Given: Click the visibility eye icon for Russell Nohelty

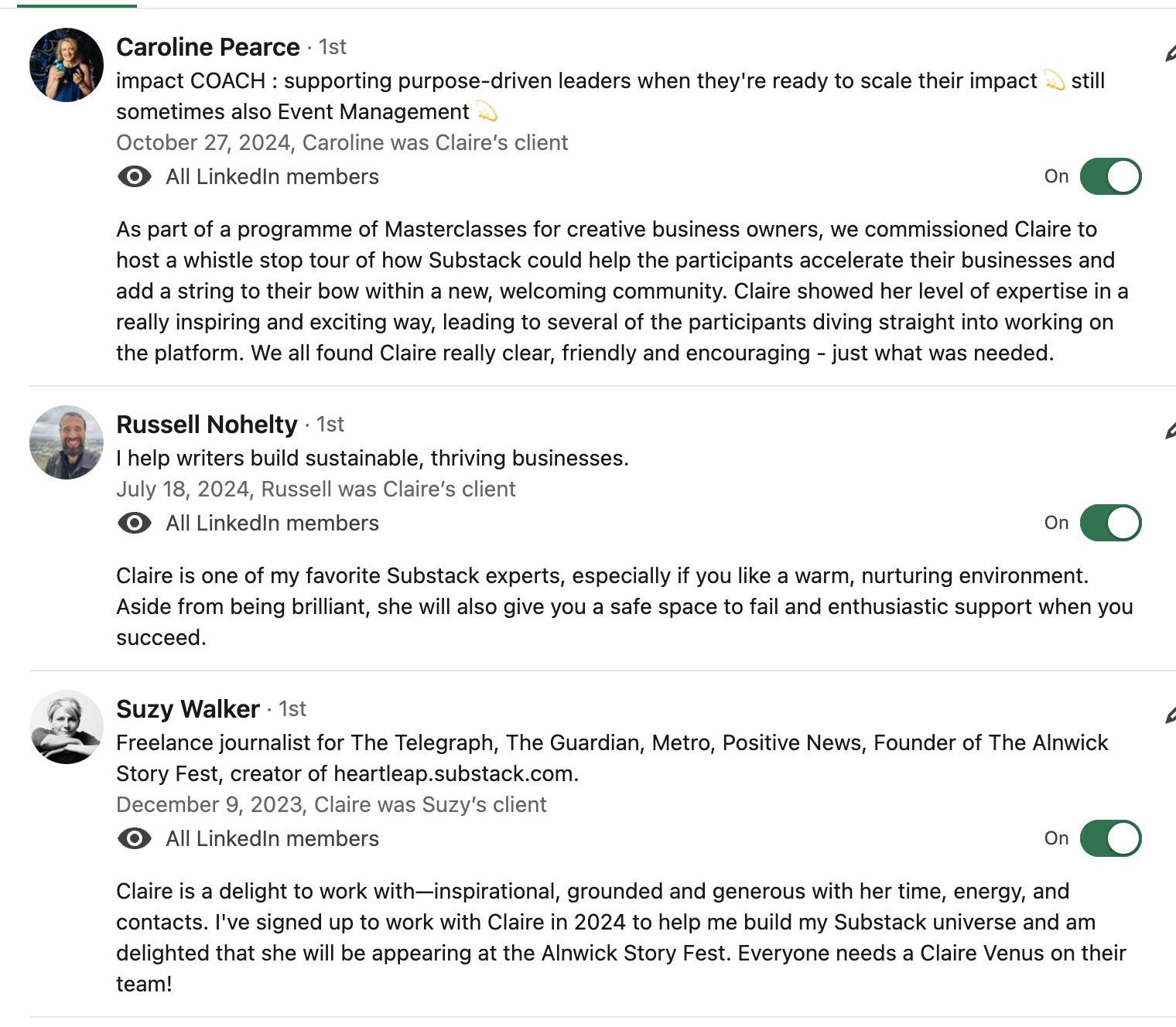Looking at the screenshot, I should click(x=135, y=524).
